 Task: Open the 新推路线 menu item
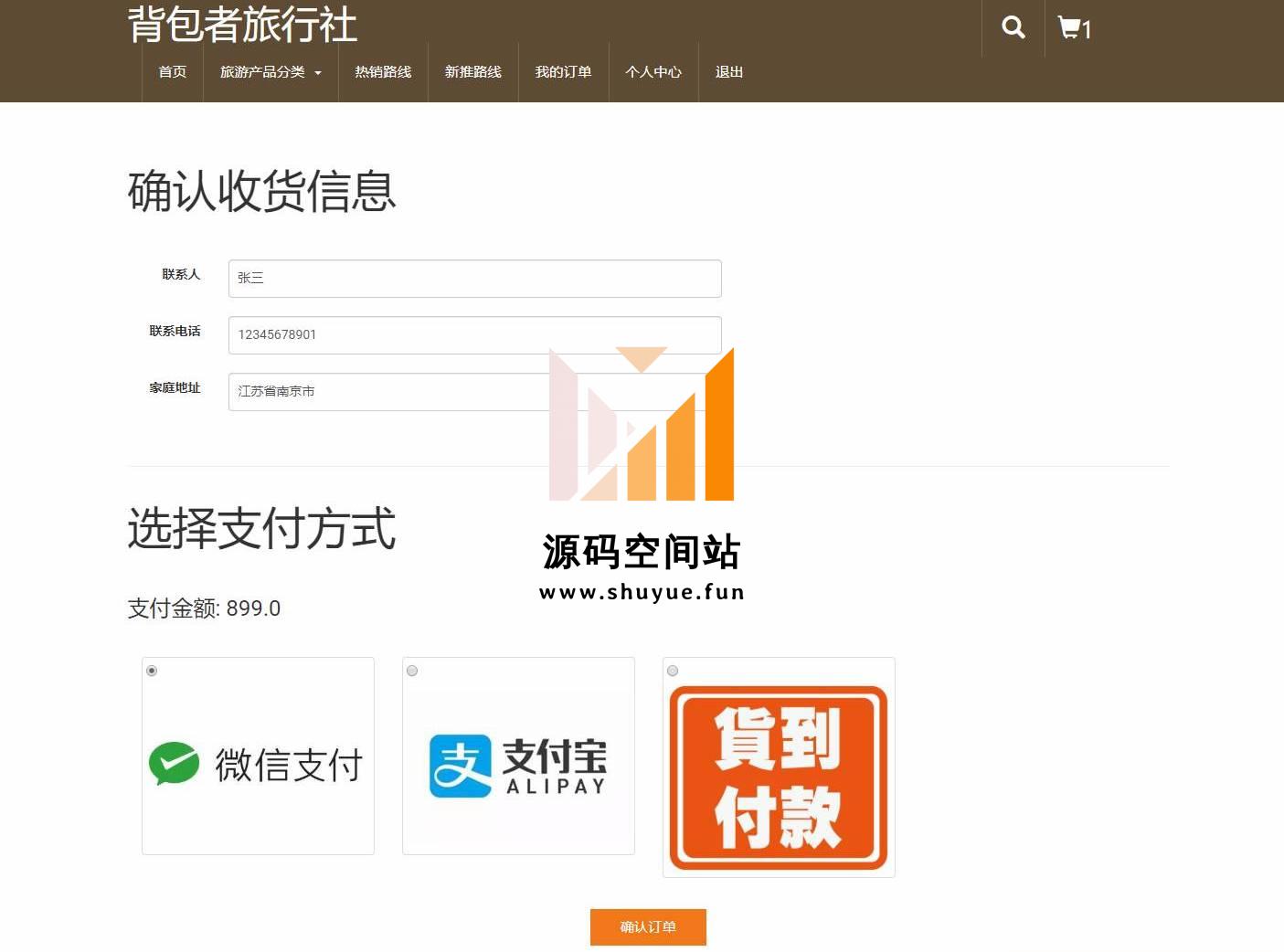[x=472, y=71]
